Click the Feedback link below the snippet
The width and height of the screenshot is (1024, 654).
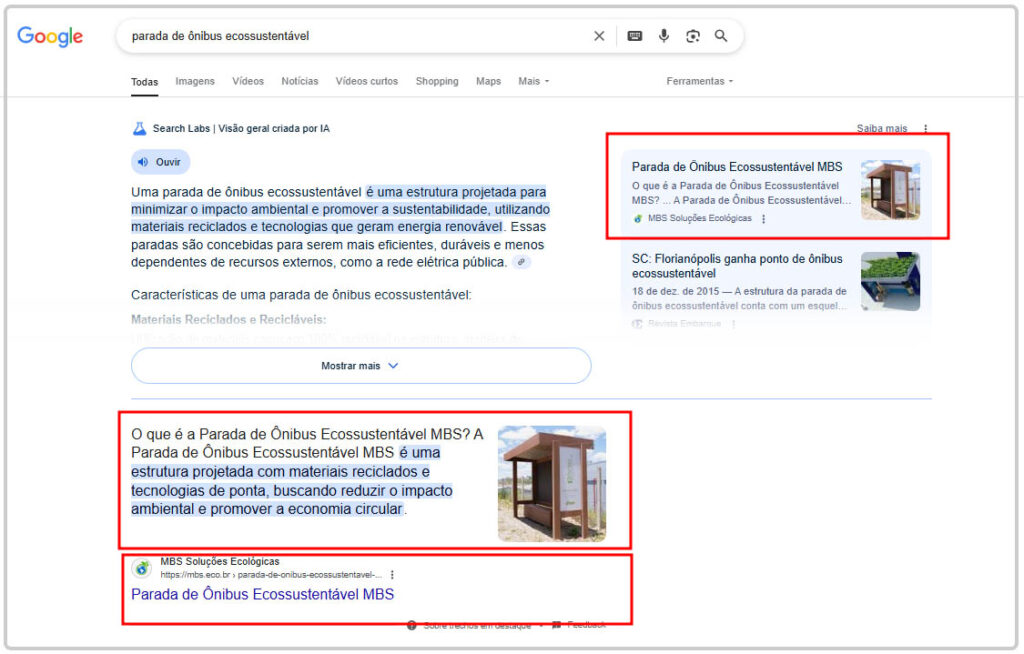580,625
